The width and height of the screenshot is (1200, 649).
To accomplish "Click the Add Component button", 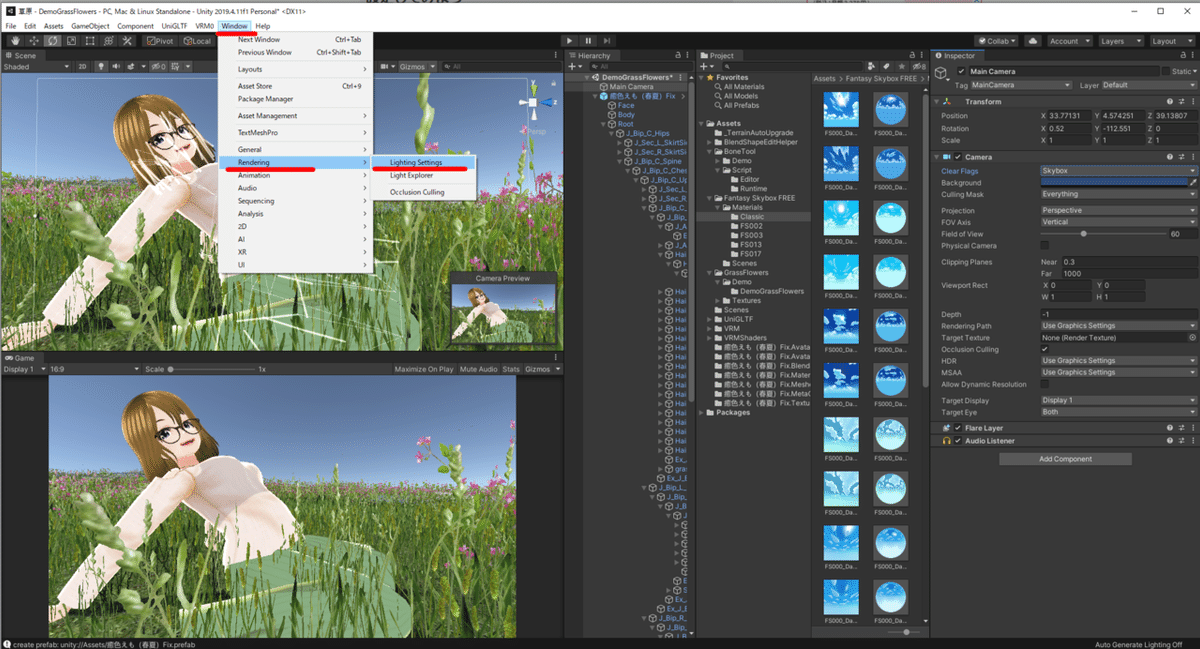I will pyautogui.click(x=1065, y=459).
